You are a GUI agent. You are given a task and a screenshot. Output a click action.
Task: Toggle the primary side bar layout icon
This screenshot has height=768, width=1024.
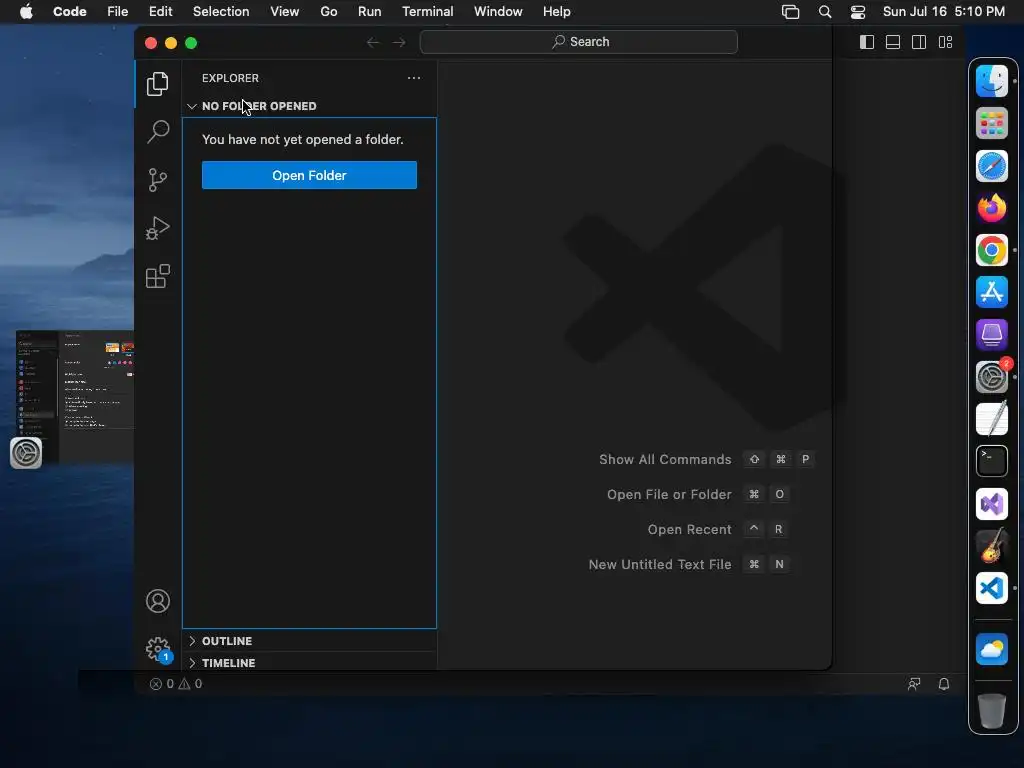pos(867,42)
